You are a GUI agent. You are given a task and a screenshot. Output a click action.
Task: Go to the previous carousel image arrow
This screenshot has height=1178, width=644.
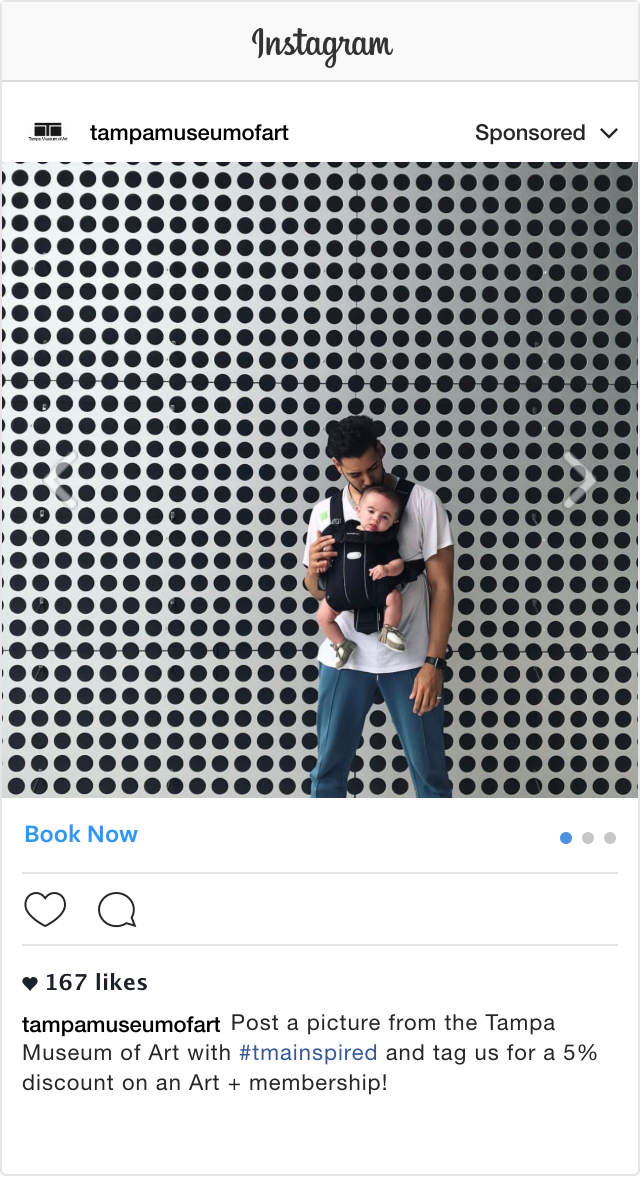pyautogui.click(x=61, y=479)
